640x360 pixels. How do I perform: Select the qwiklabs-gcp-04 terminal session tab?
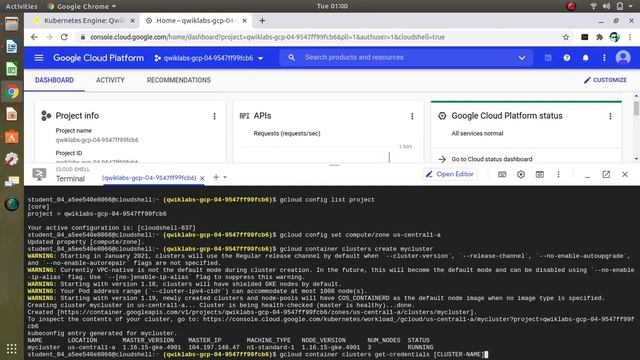pyautogui.click(x=149, y=178)
